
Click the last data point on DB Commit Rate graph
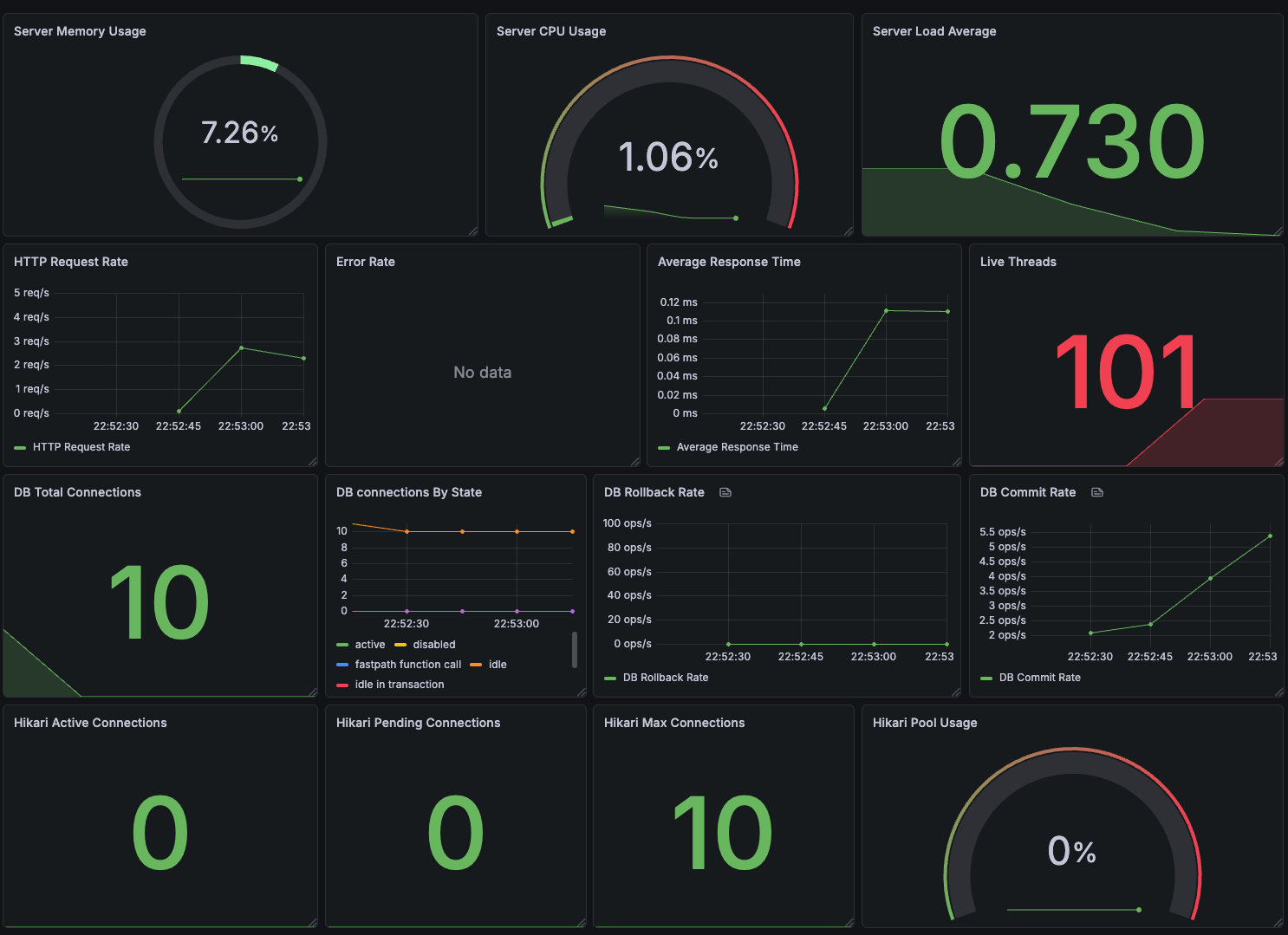(1270, 536)
